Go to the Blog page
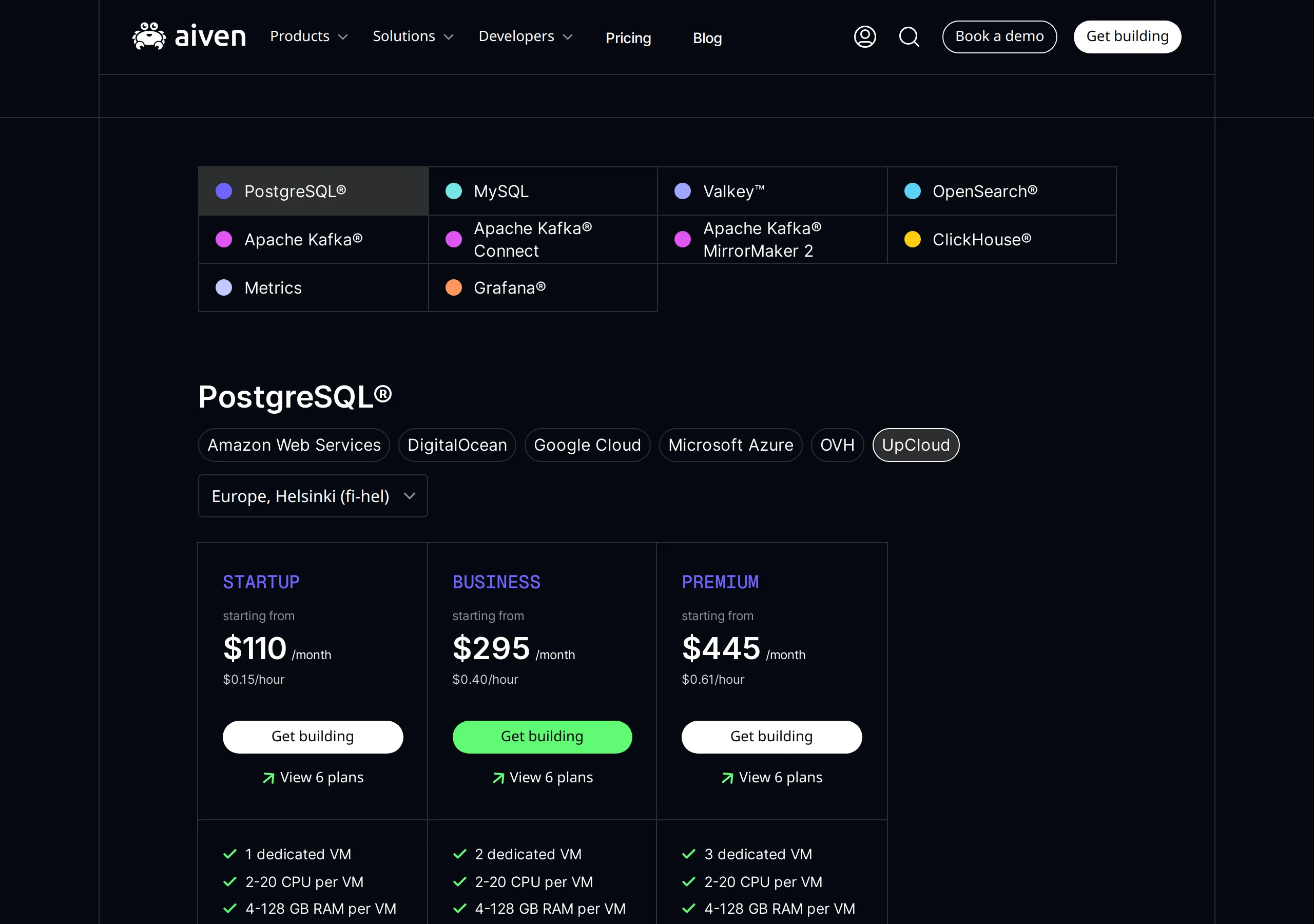This screenshot has width=1314, height=924. 707,38
